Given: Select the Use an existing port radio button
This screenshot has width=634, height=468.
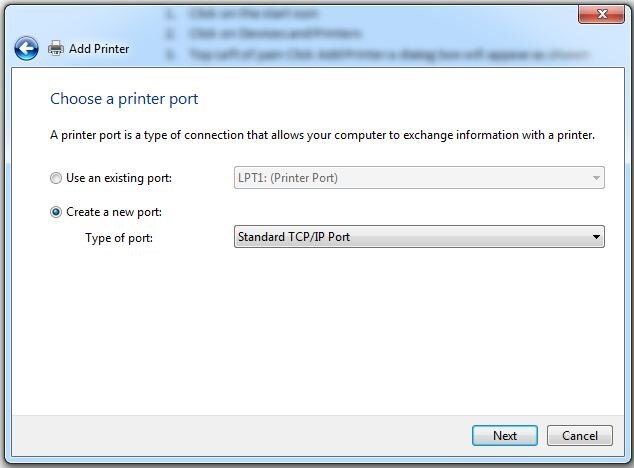Looking at the screenshot, I should [56, 178].
